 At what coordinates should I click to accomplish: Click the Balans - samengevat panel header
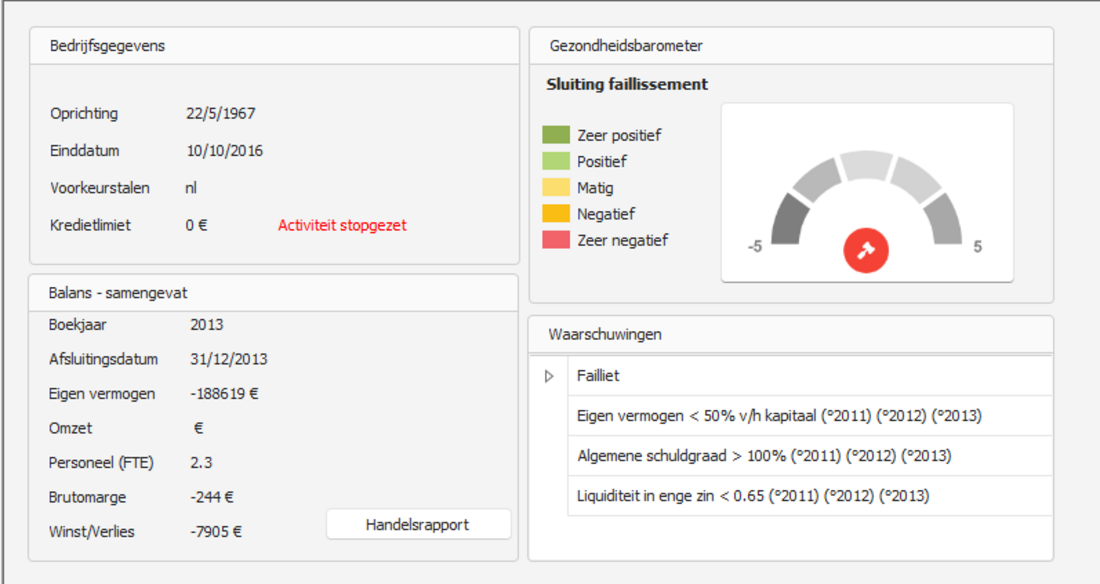click(117, 292)
